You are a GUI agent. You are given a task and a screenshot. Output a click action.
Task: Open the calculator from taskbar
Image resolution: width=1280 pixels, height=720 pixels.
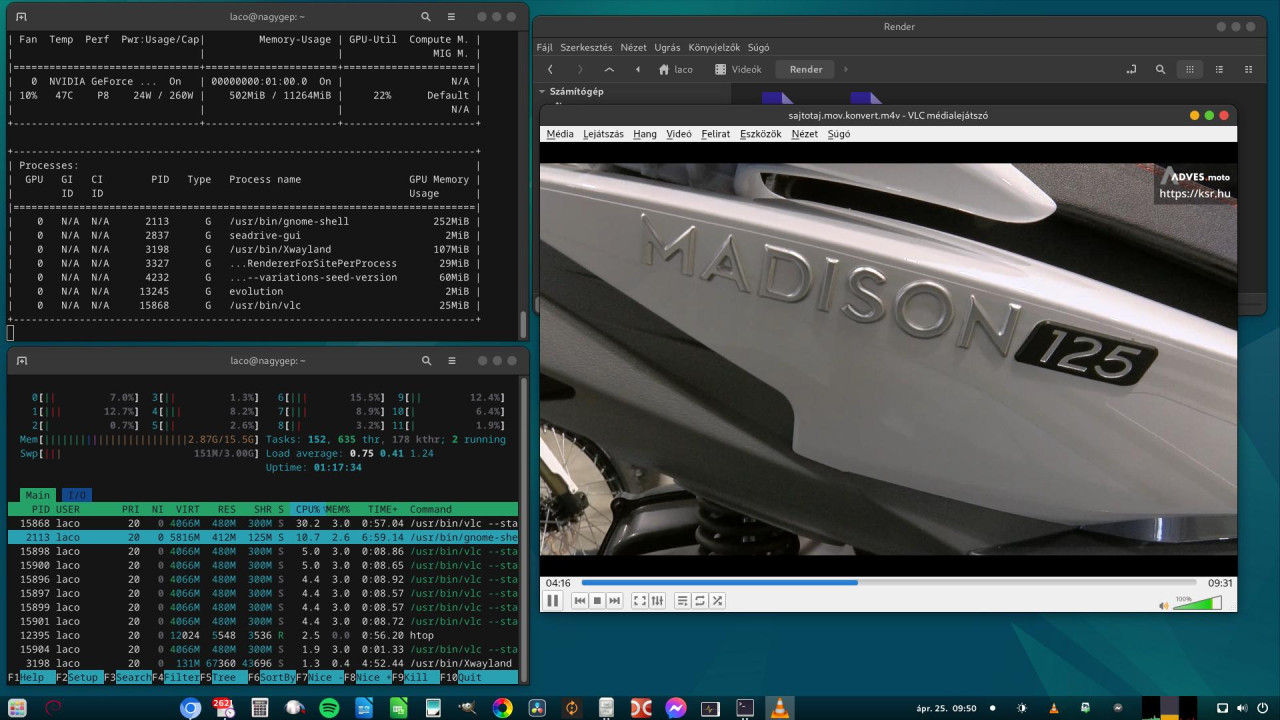point(260,708)
